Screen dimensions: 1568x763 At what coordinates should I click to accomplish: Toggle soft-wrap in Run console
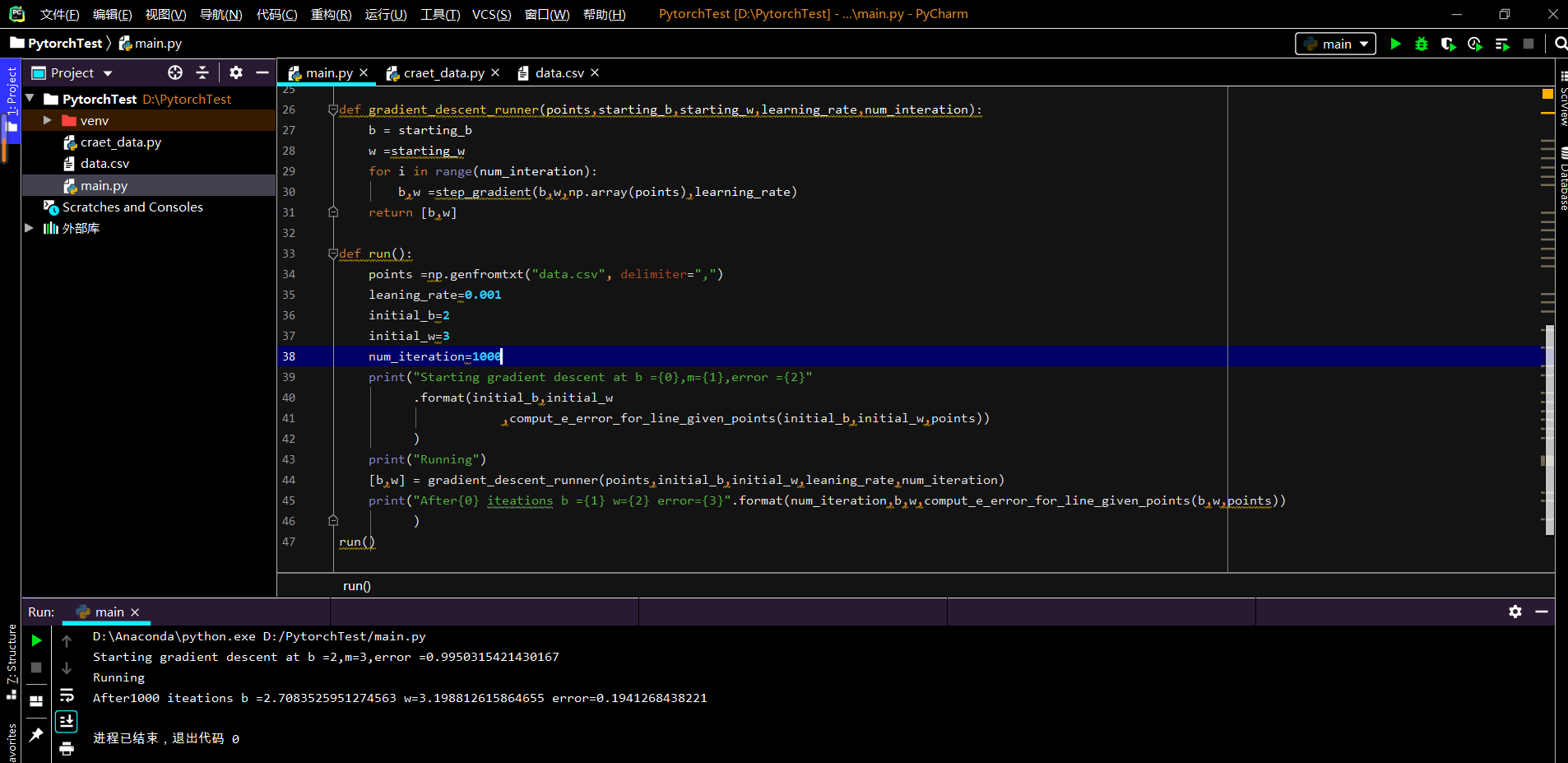pos(67,696)
